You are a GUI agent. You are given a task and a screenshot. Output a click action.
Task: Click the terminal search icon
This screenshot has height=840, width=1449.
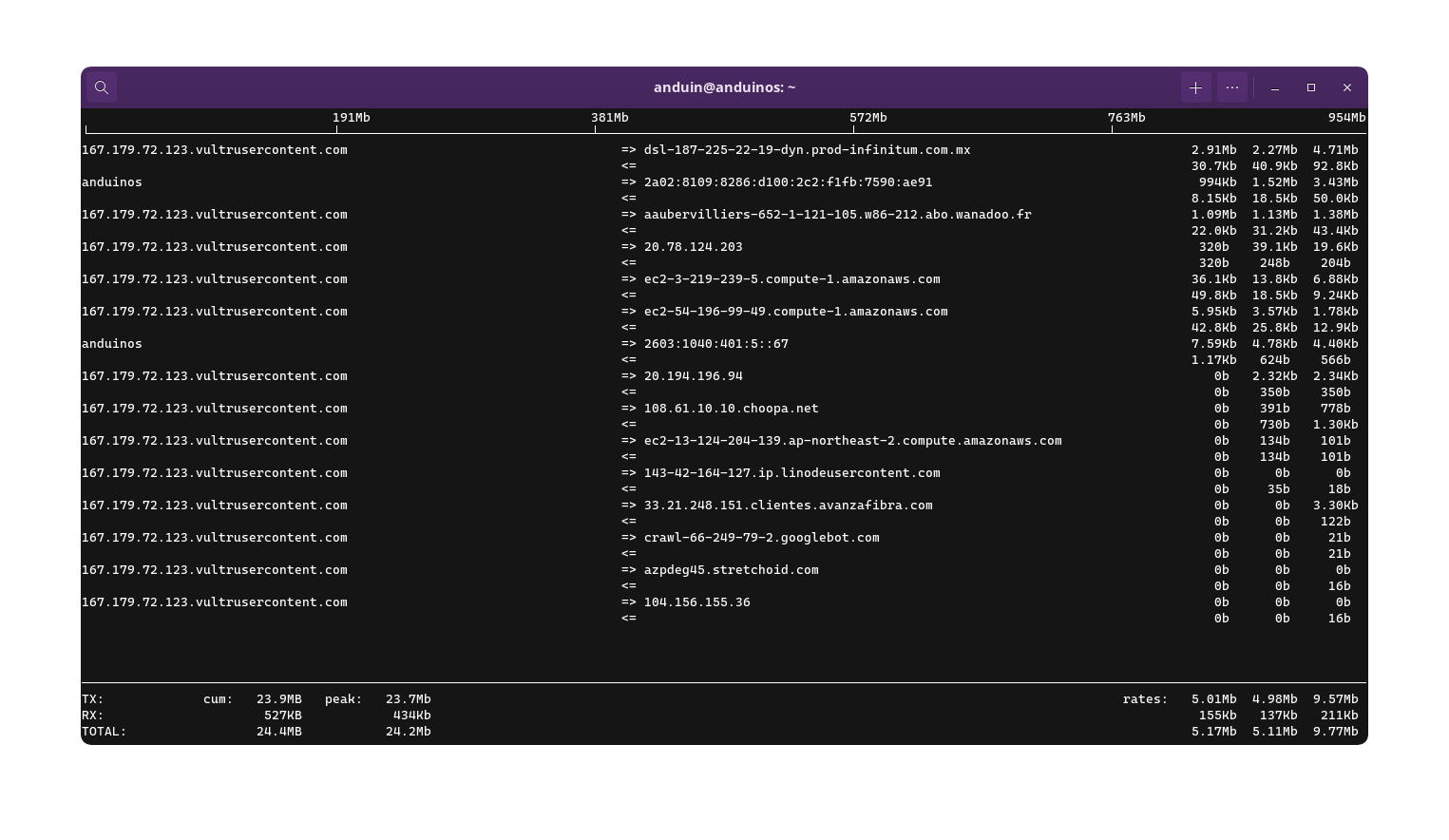102,87
